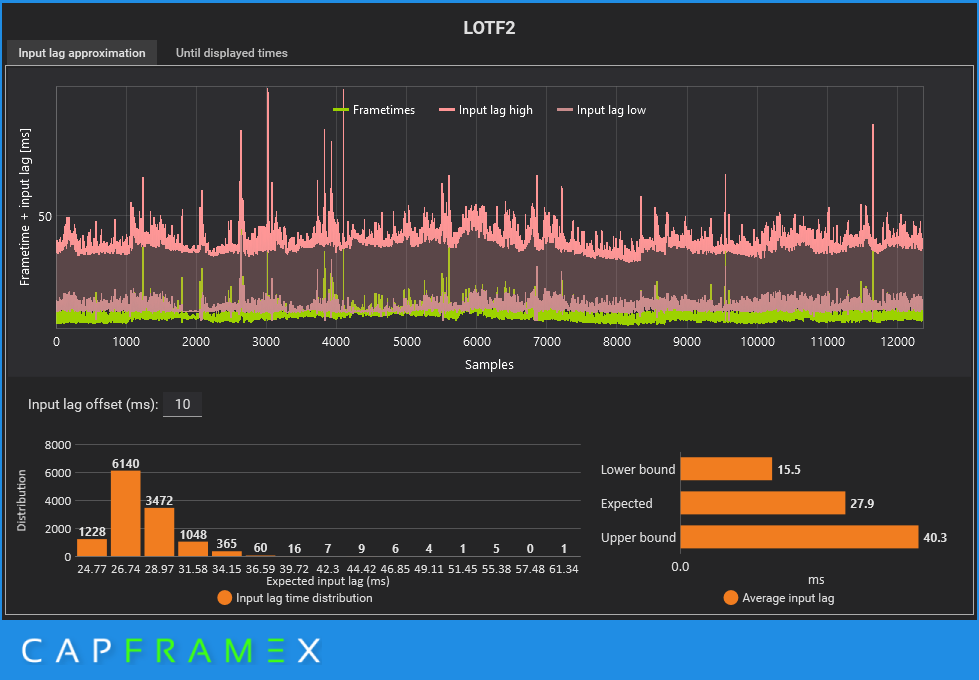Click the histogram count labeled 16

294,548
